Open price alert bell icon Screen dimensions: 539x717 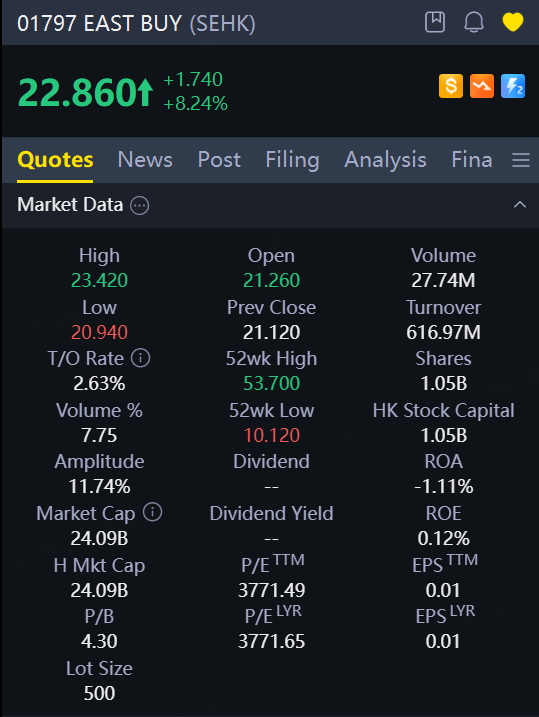(474, 22)
